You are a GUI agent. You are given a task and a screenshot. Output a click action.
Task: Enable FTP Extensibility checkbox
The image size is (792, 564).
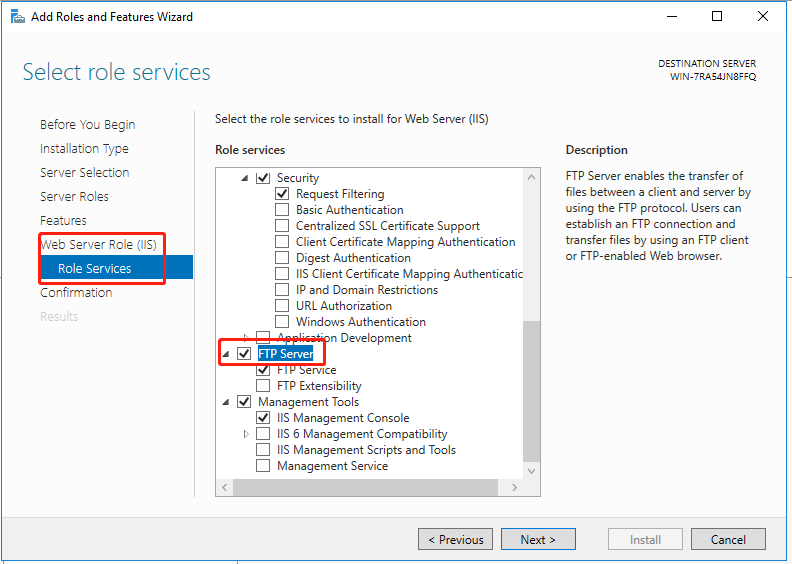pos(263,386)
